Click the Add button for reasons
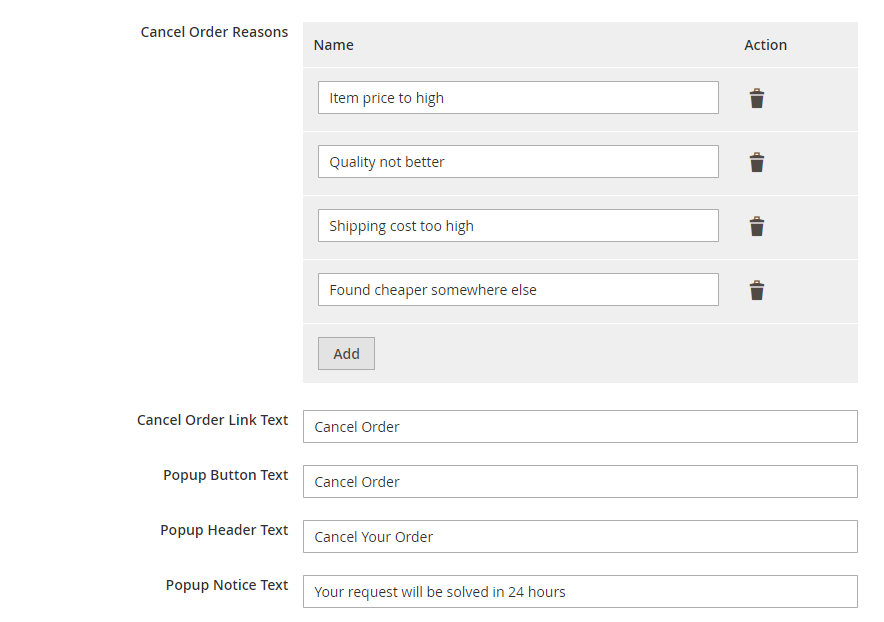 [x=346, y=354]
